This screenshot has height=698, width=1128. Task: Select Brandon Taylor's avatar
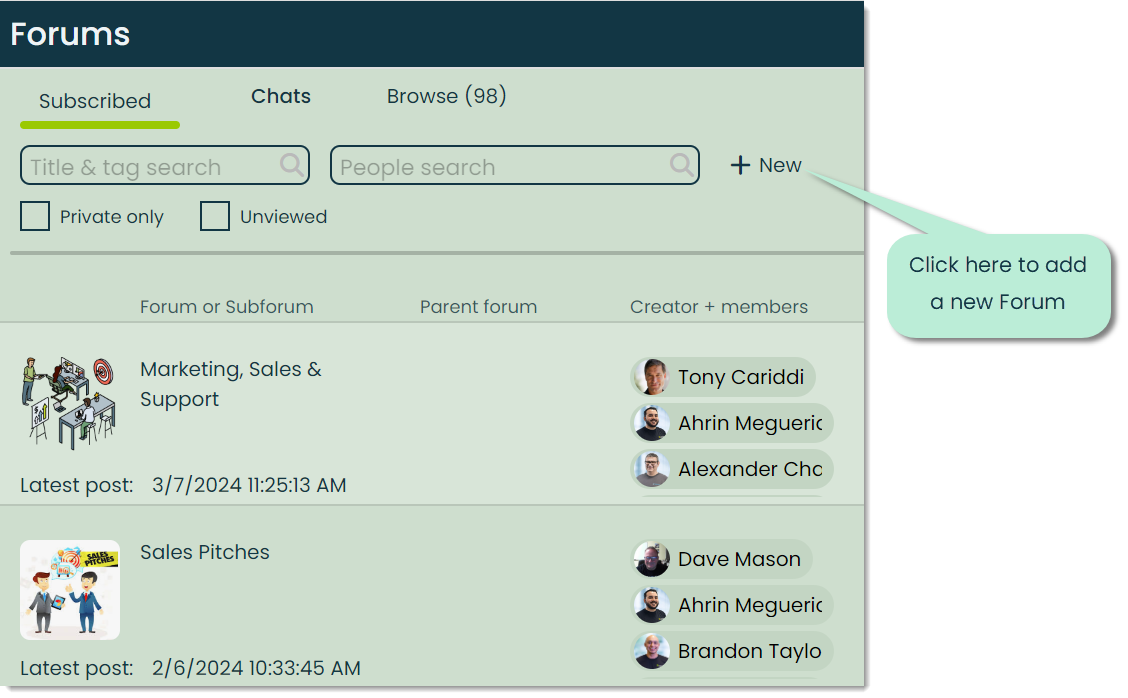[652, 651]
